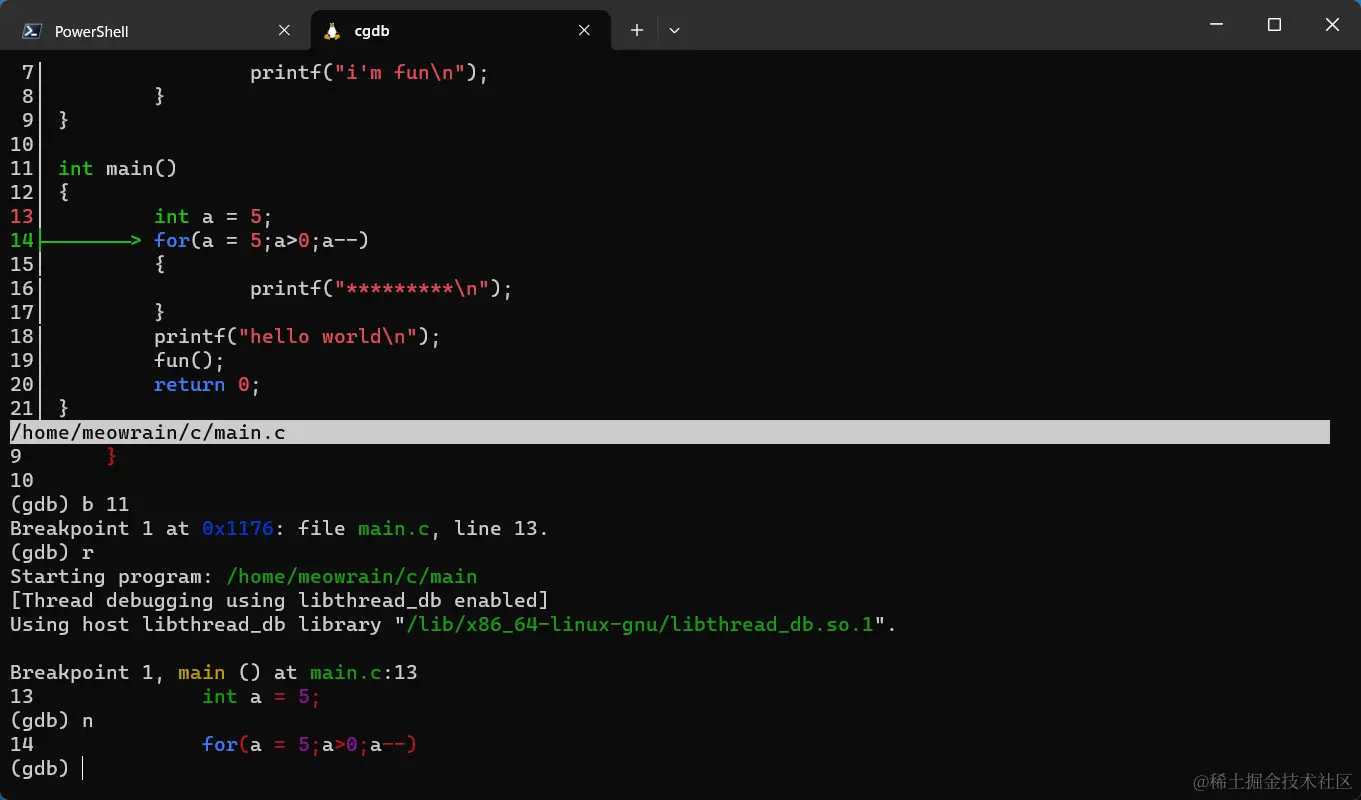Click the 'return 0;' statement
Image resolution: width=1361 pixels, height=800 pixels.
tap(207, 384)
